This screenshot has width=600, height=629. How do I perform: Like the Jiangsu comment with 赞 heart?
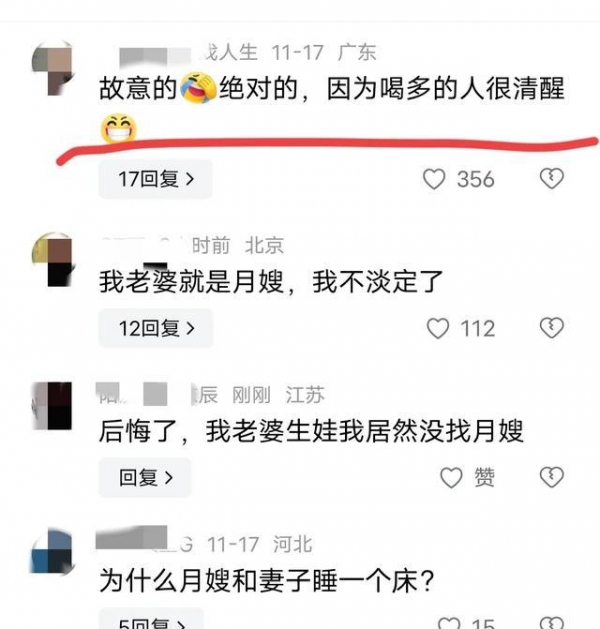(x=451, y=477)
